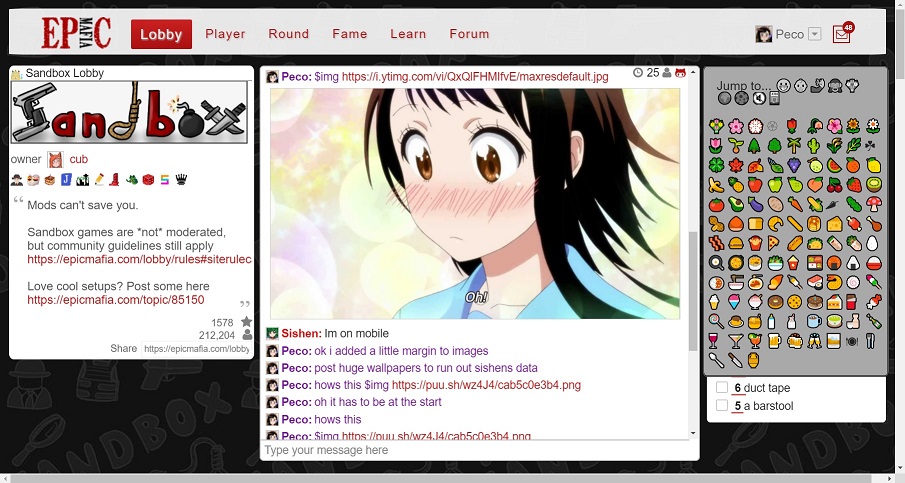Check the '5 a barstool' checkbox
The height and width of the screenshot is (483, 905).
[x=721, y=405]
